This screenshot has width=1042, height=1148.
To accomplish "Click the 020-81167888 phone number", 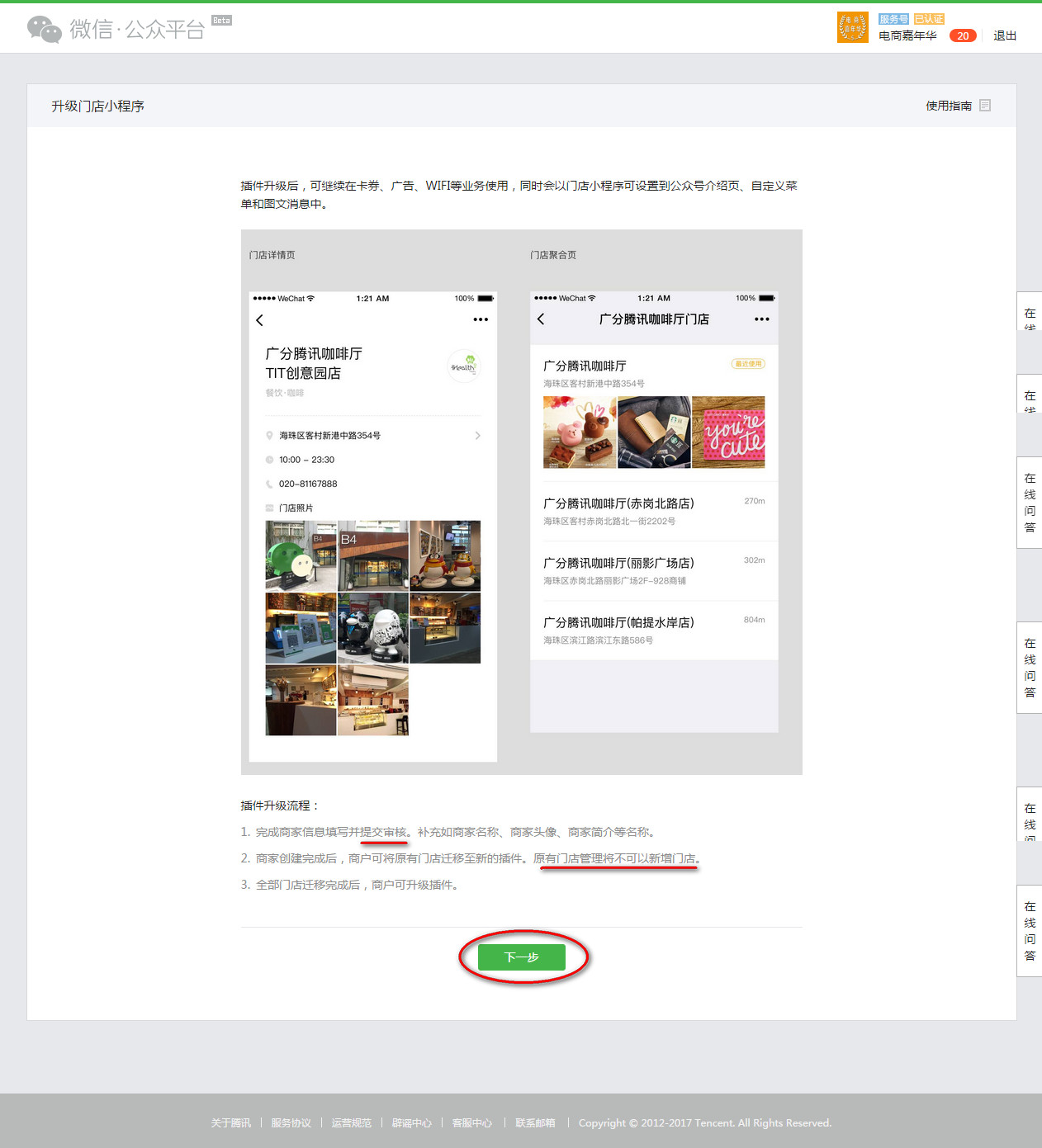I will 308,484.
